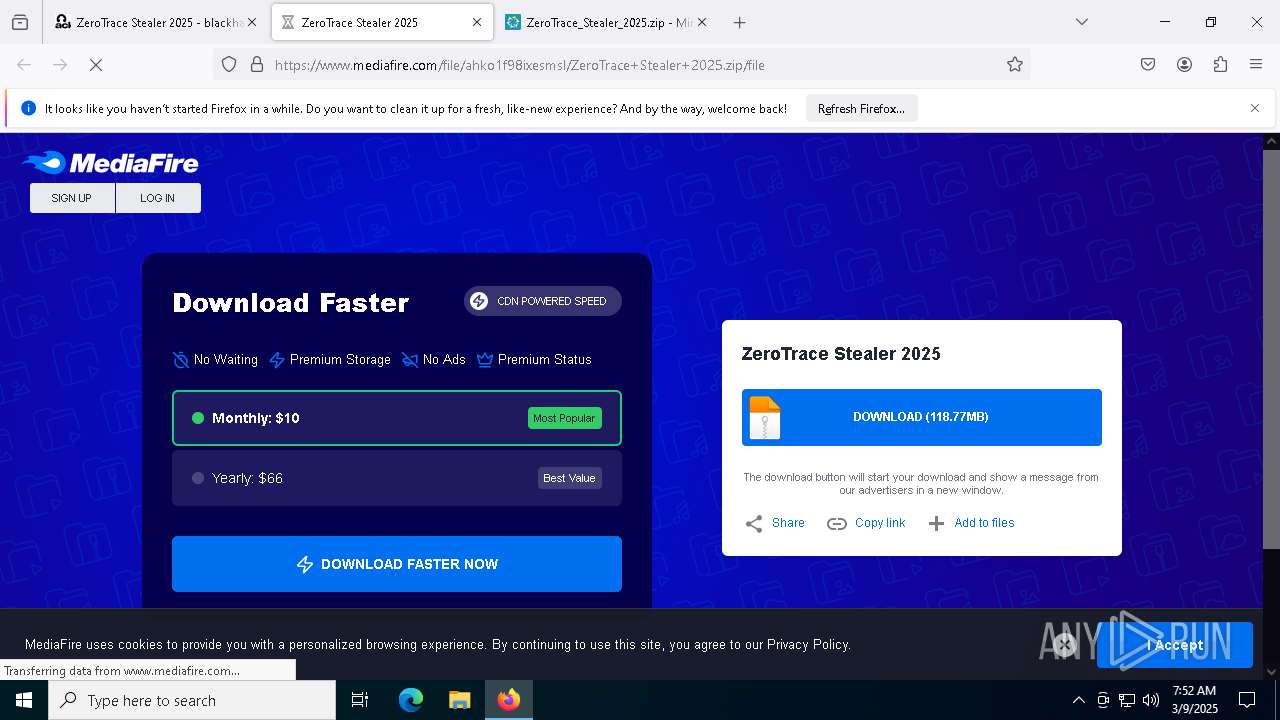Click the Premium Status crown icon
The width and height of the screenshot is (1280, 720).
[485, 360]
